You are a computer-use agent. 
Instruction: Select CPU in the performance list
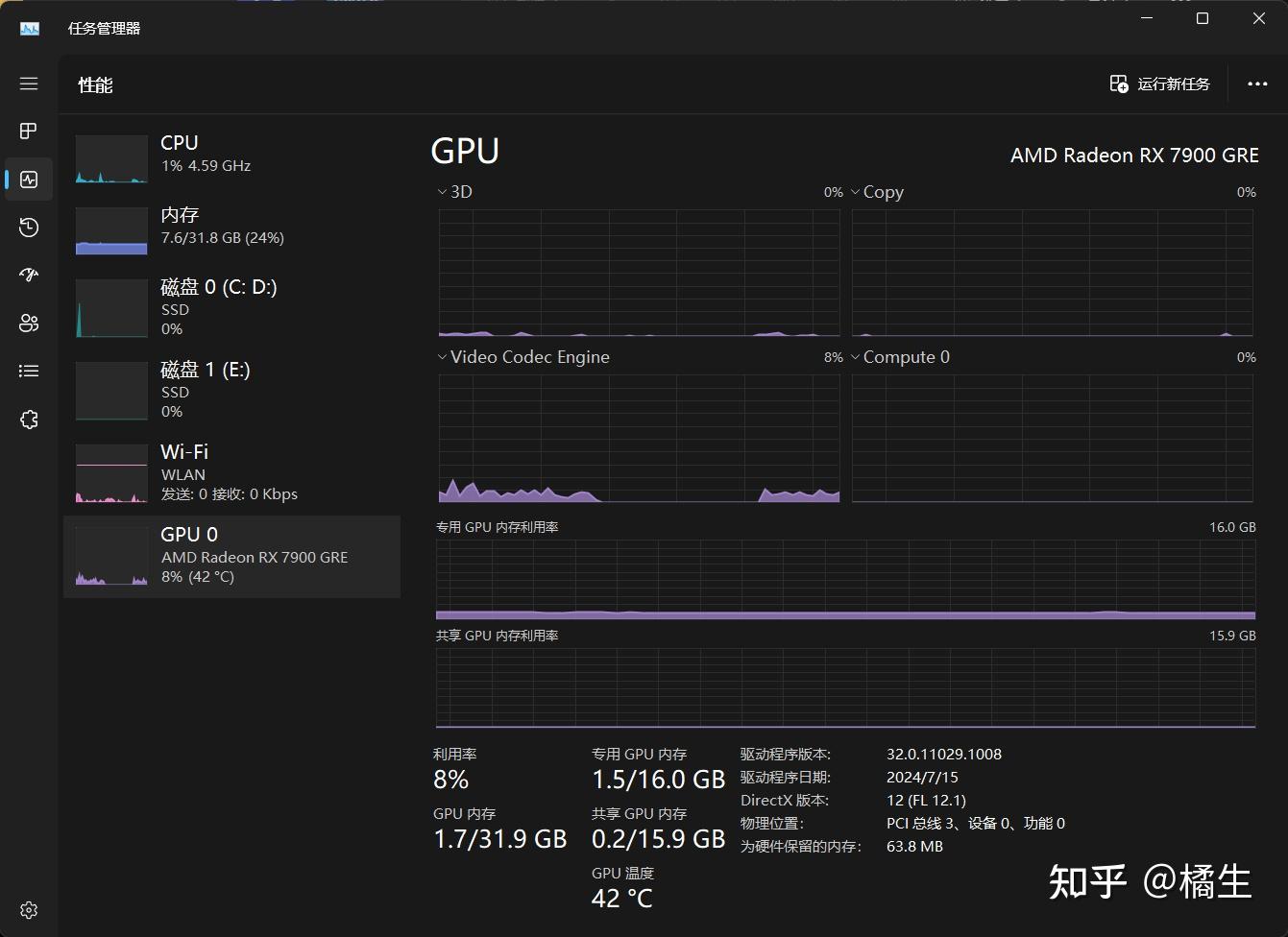pyautogui.click(x=231, y=155)
